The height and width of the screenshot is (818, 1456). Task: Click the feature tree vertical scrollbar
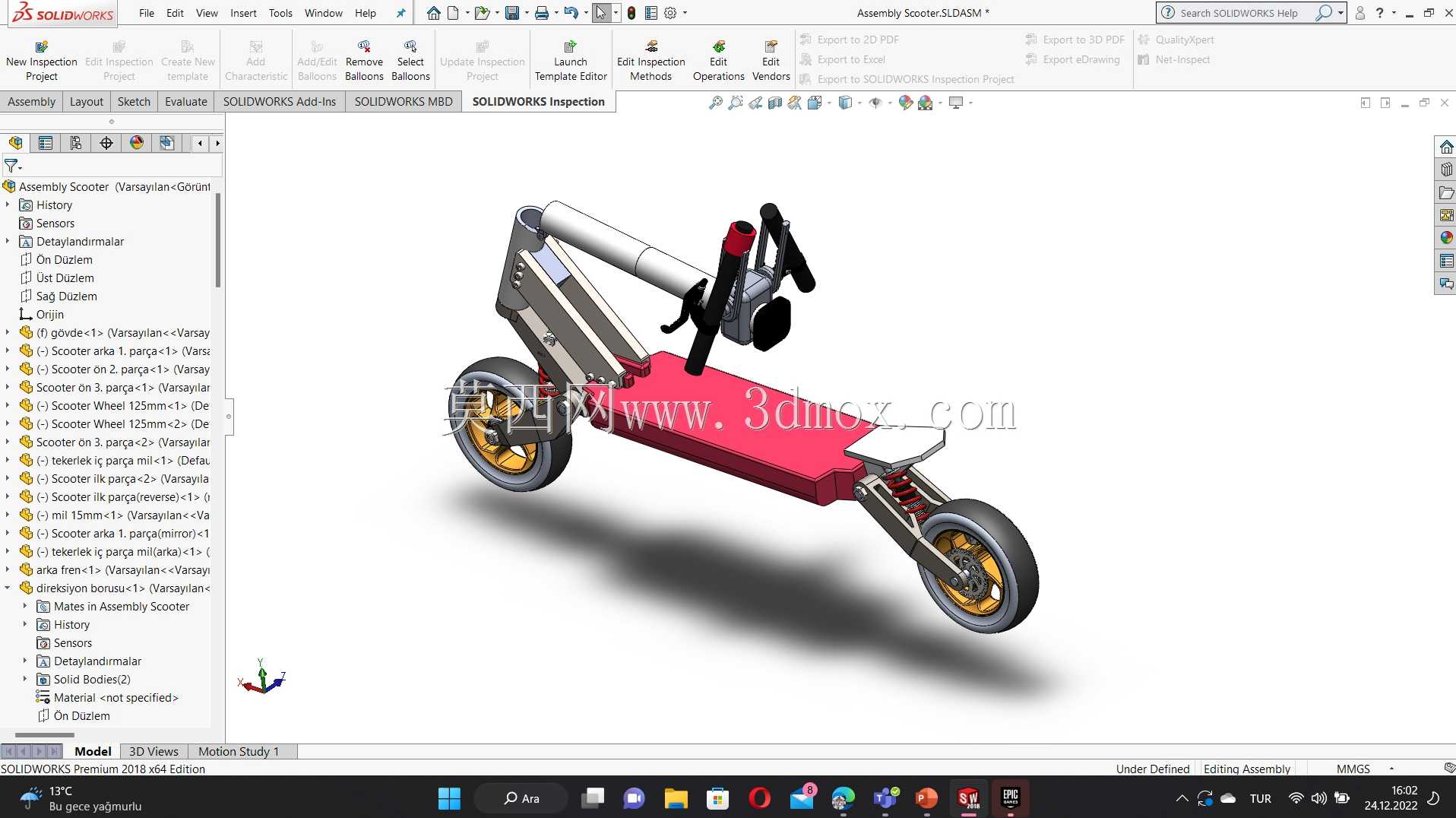(x=218, y=240)
